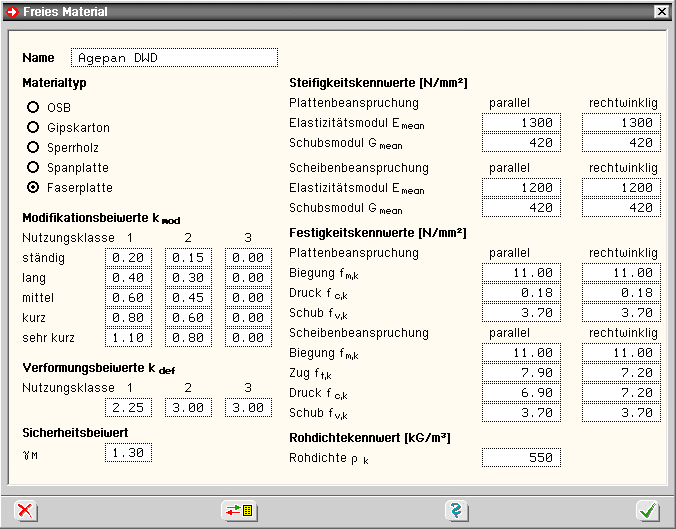
Task: Edit the Zug parallel value 7.90
Action: [x=521, y=373]
